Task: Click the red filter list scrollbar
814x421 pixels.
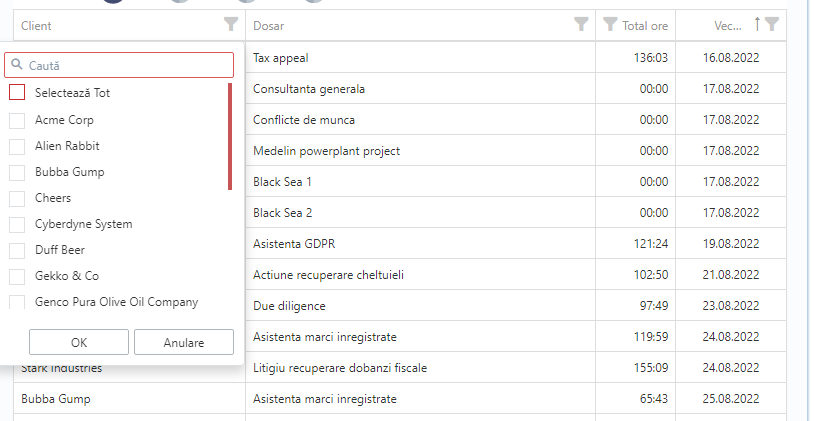Action: 230,137
